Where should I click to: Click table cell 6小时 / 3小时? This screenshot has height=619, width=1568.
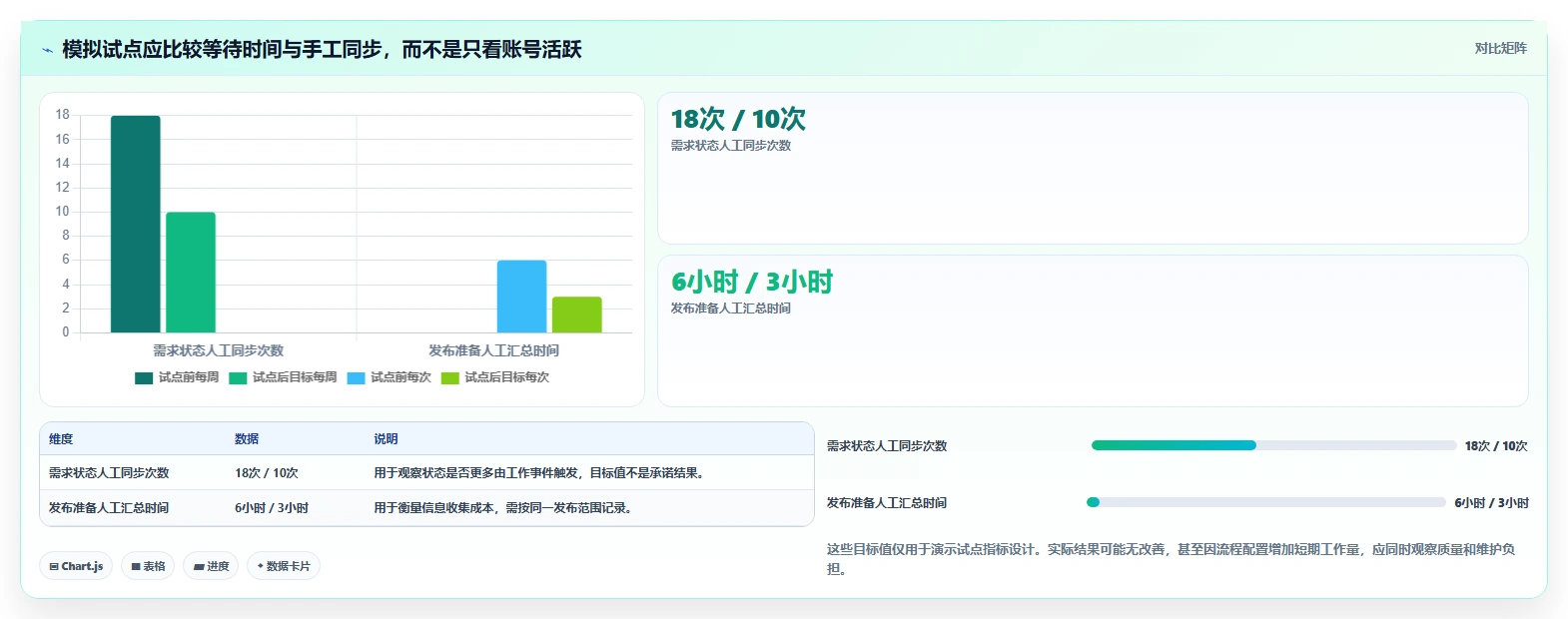272,508
